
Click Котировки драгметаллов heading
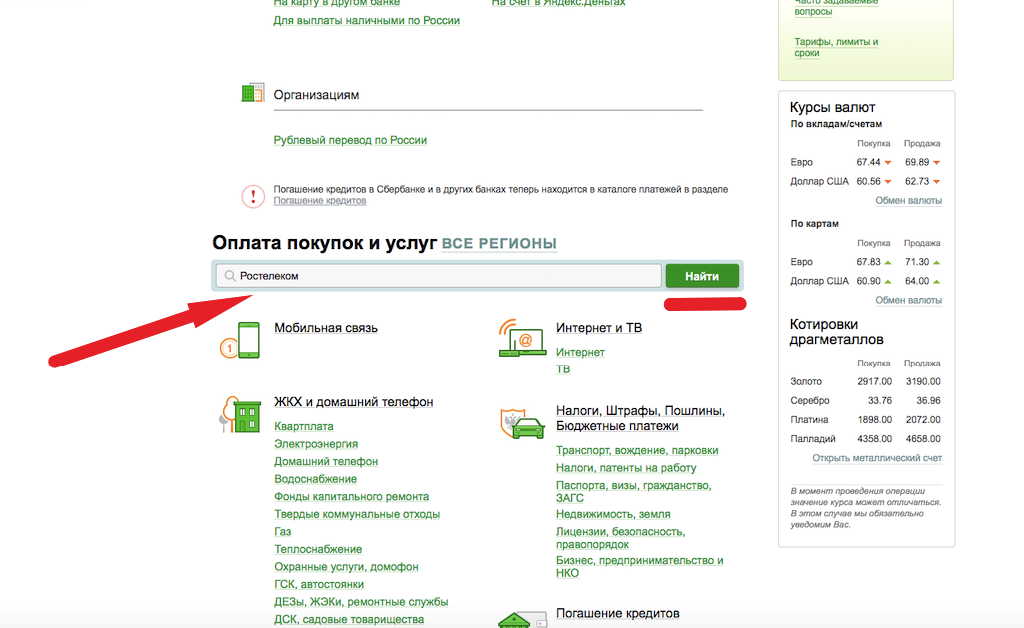(x=836, y=332)
